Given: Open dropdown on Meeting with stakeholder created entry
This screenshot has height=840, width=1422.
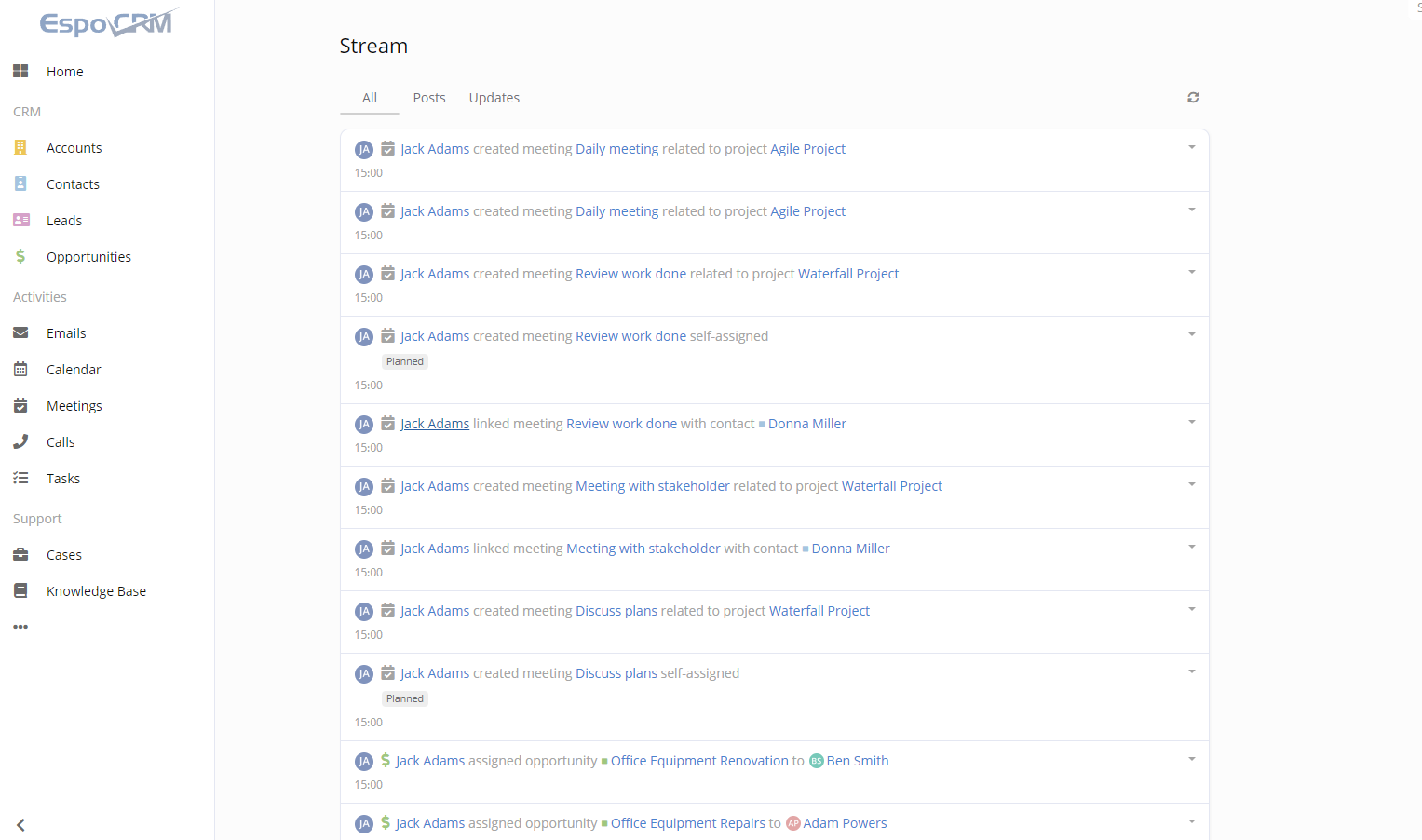Looking at the screenshot, I should [x=1192, y=484].
